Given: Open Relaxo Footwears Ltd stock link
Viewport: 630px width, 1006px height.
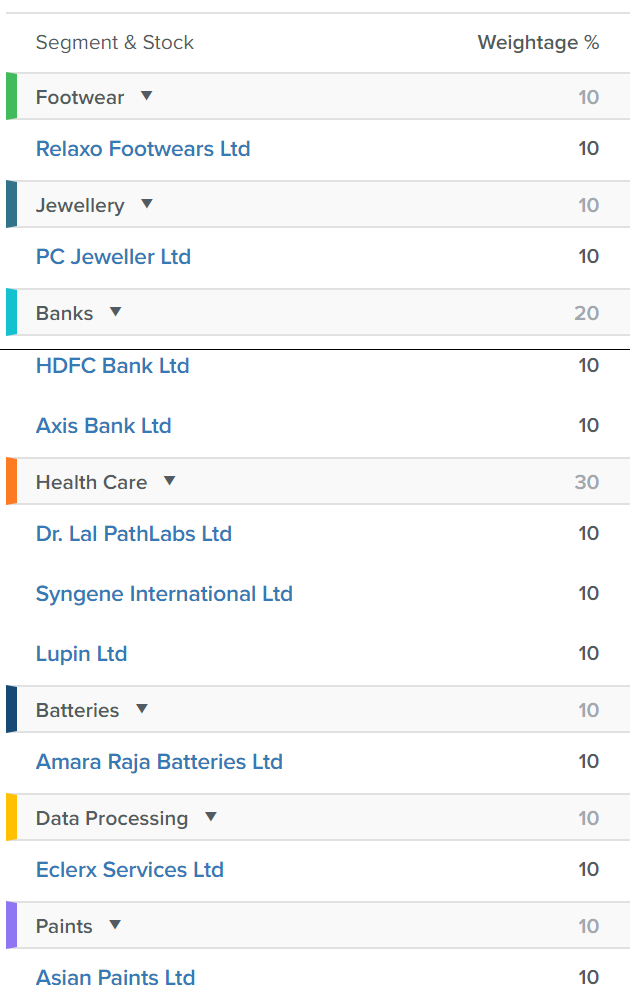Looking at the screenshot, I should point(143,149).
